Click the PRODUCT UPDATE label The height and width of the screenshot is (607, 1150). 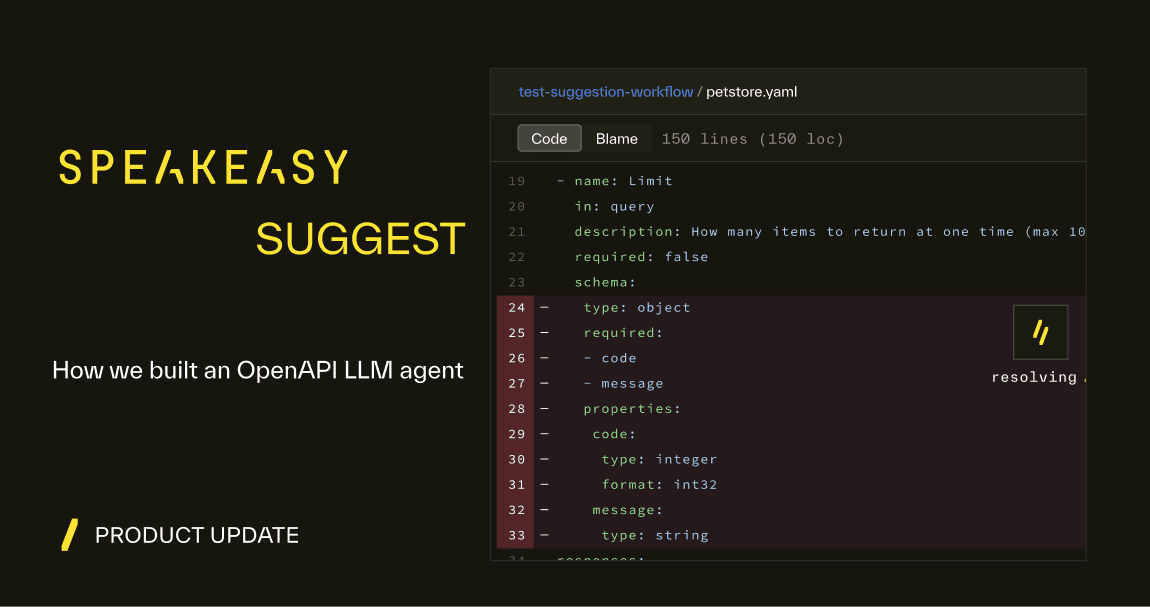(197, 535)
